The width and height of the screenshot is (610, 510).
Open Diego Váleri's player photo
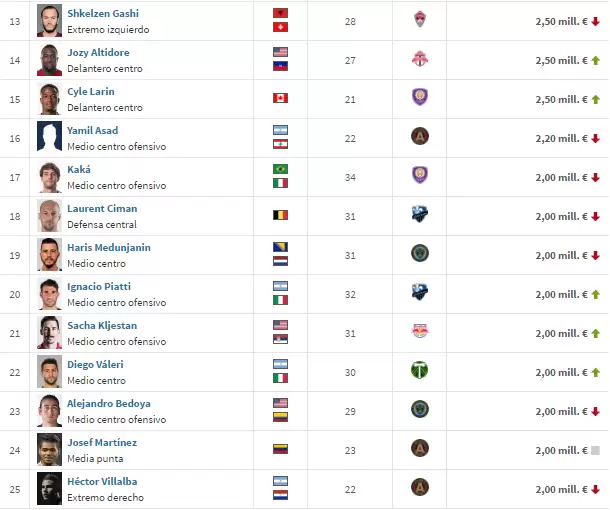point(49,371)
